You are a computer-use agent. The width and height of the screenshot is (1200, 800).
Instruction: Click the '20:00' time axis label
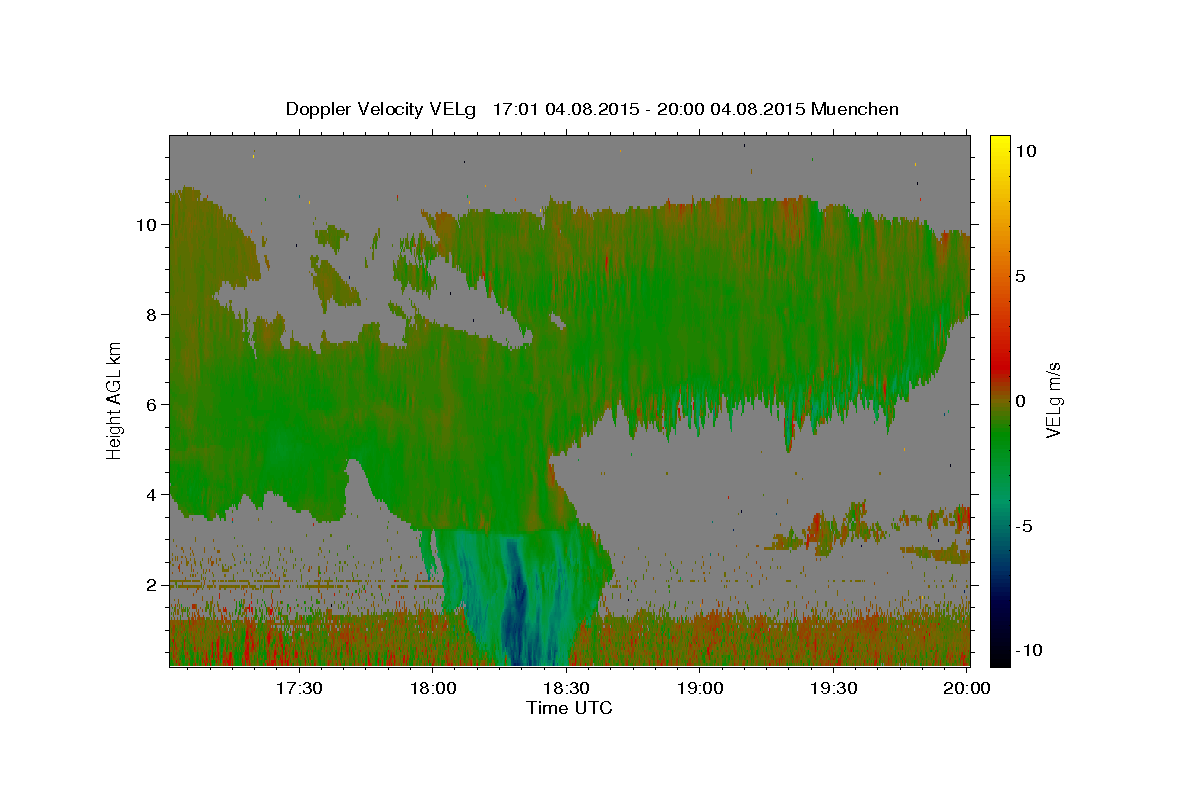pyautogui.click(x=967, y=688)
